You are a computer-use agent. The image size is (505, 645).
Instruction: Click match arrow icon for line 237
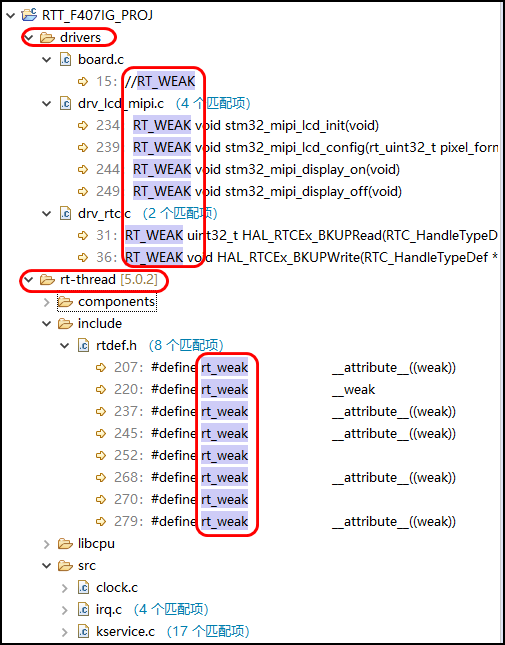click(x=102, y=411)
